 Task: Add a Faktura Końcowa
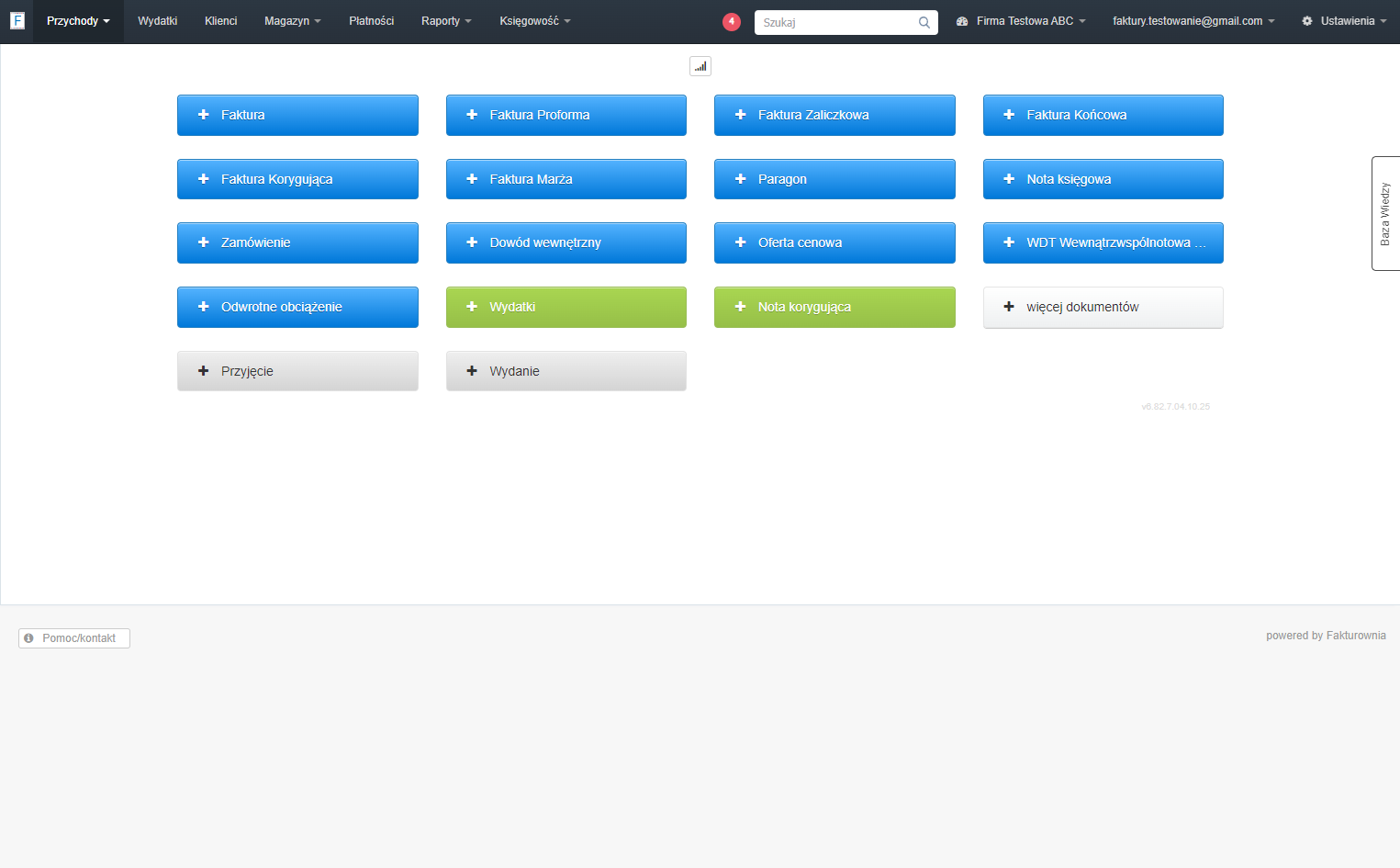[x=1103, y=115]
